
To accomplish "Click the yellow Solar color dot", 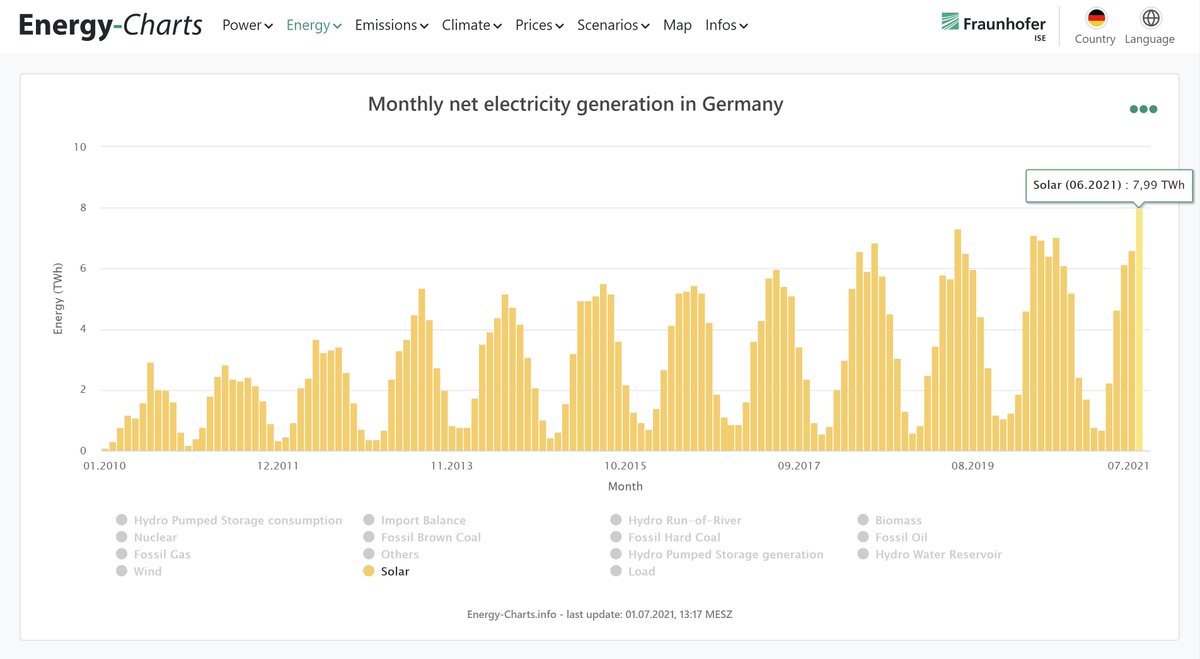I will 368,571.
